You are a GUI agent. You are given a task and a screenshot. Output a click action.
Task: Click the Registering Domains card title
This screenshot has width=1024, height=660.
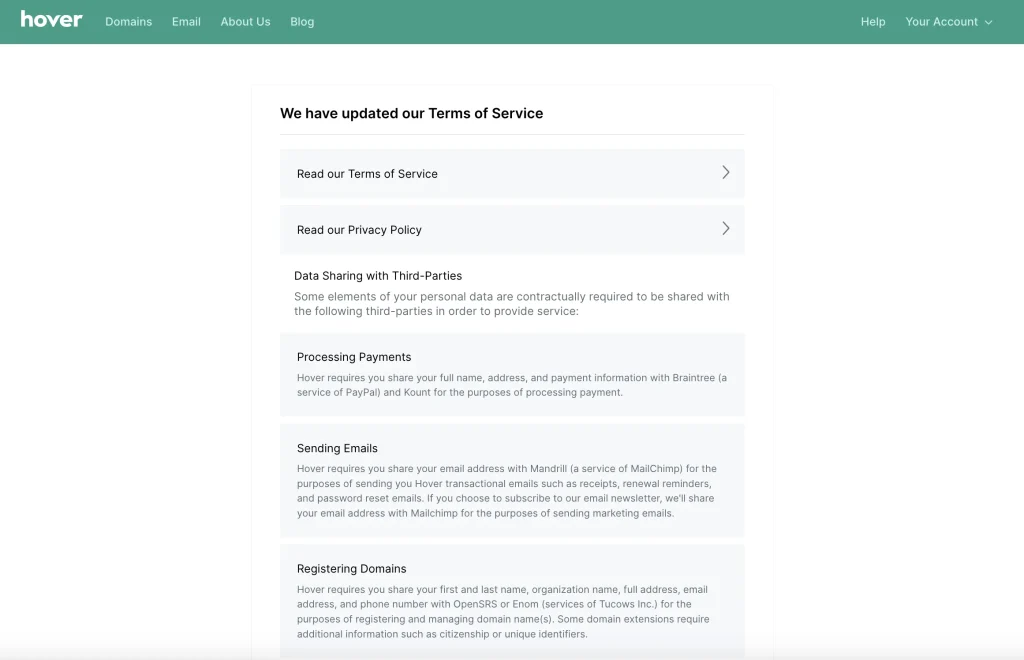coord(351,569)
